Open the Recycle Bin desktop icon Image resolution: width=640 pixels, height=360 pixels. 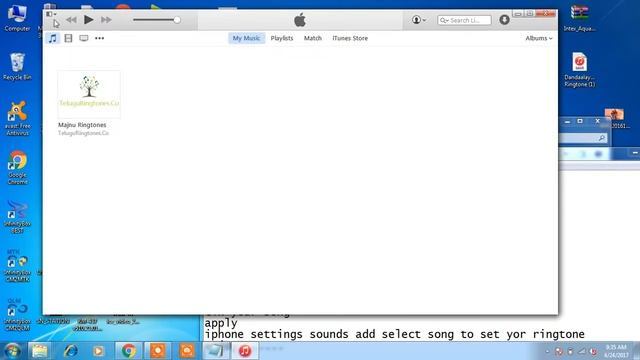click(17, 67)
